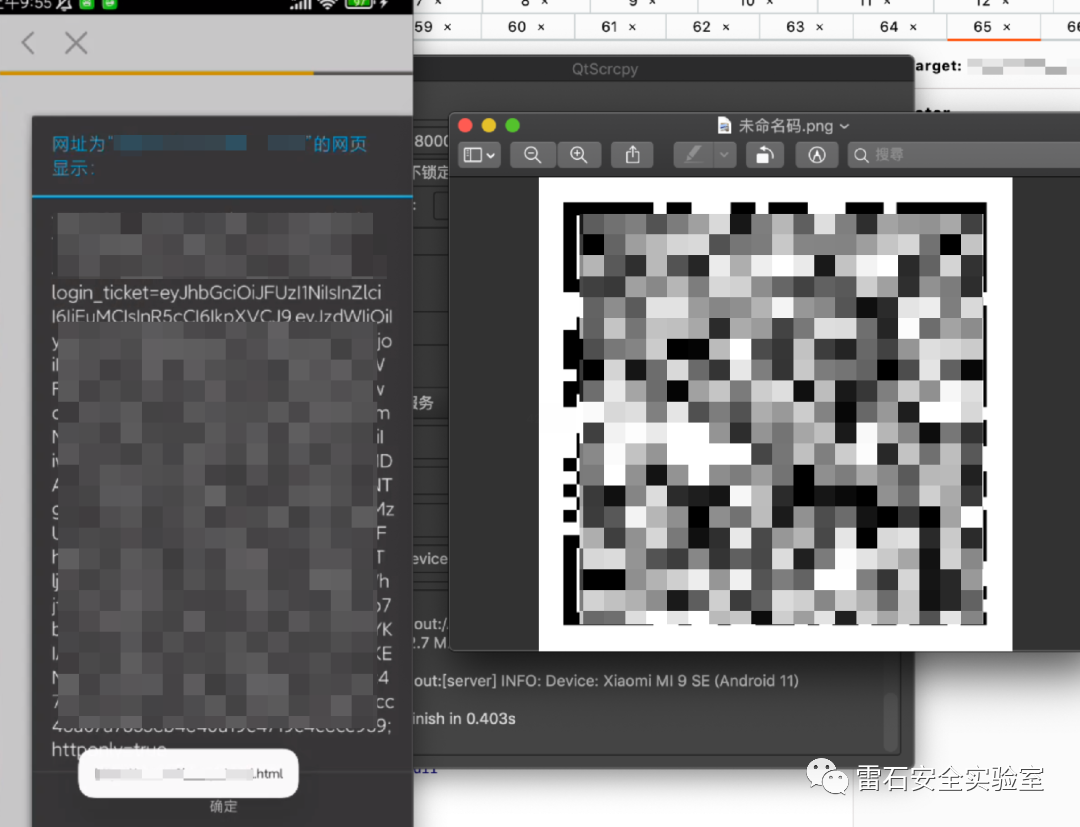Tap the back arrow in phone browser
The width and height of the screenshot is (1080, 827).
(28, 43)
